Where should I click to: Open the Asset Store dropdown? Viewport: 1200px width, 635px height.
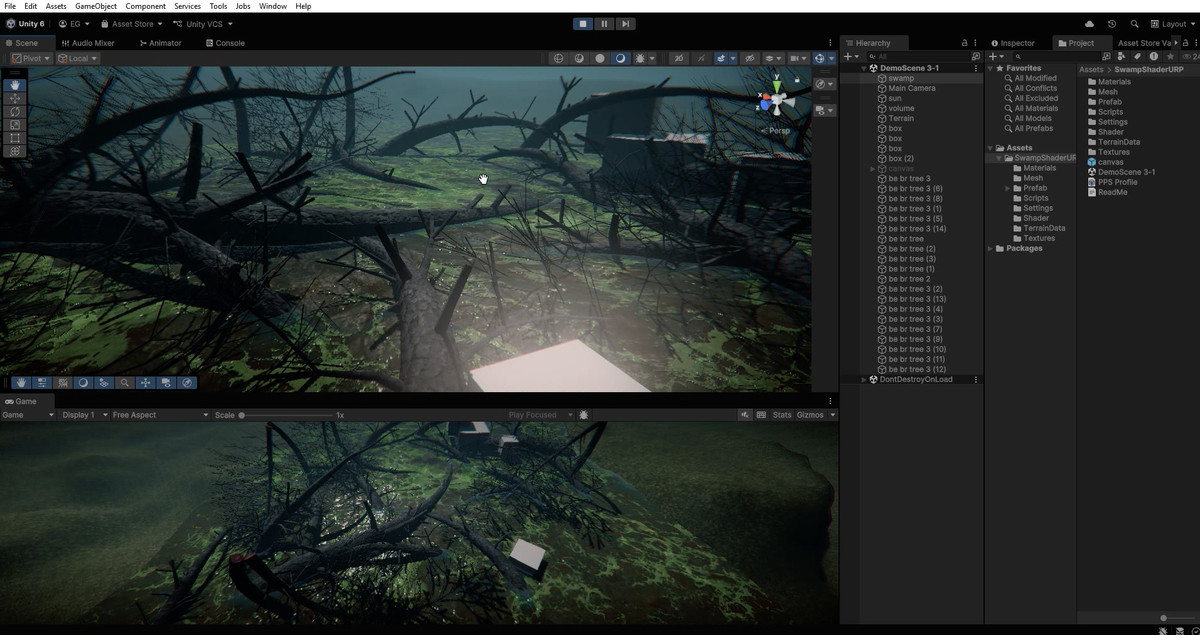[x=131, y=24]
